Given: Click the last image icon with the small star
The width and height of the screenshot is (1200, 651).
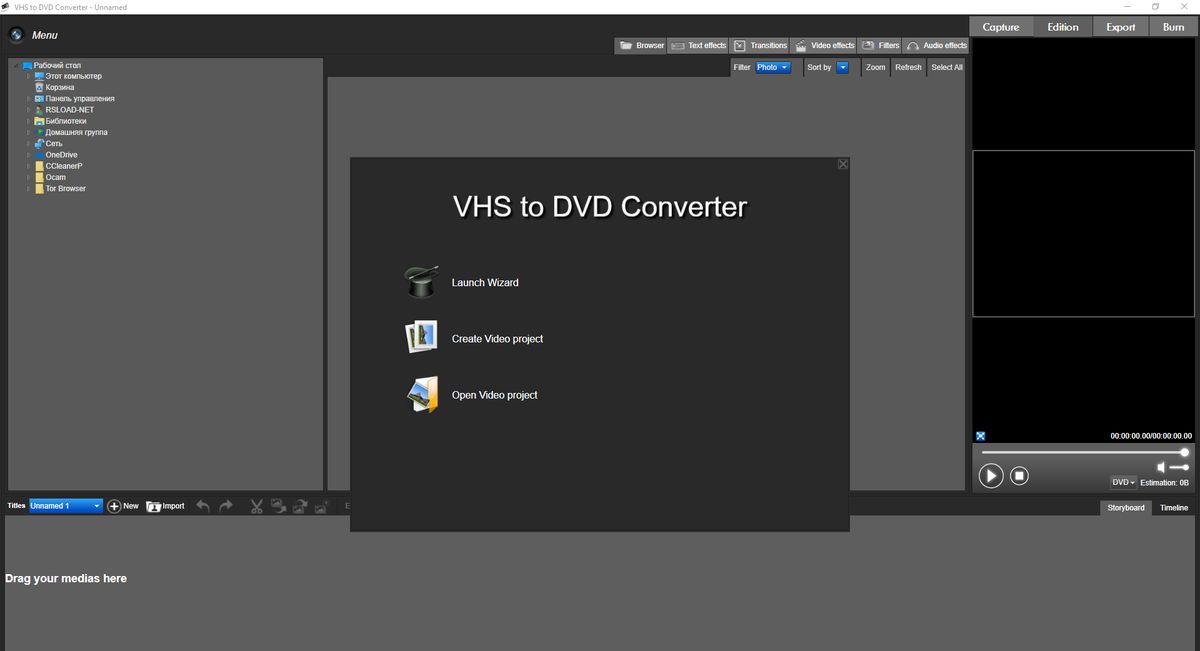Looking at the screenshot, I should point(322,506).
